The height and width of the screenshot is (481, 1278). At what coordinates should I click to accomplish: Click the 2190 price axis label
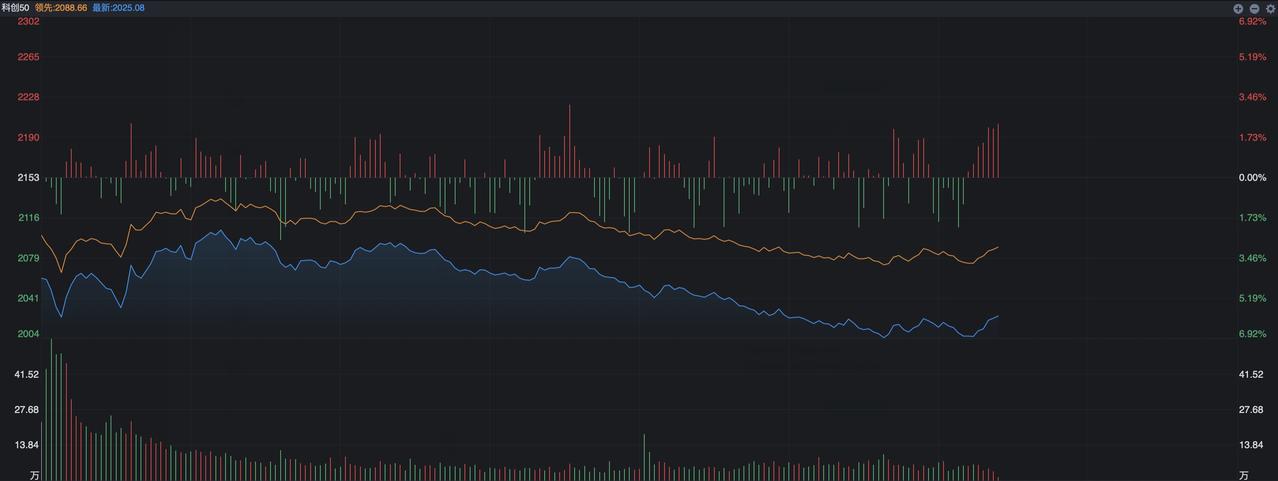28,137
